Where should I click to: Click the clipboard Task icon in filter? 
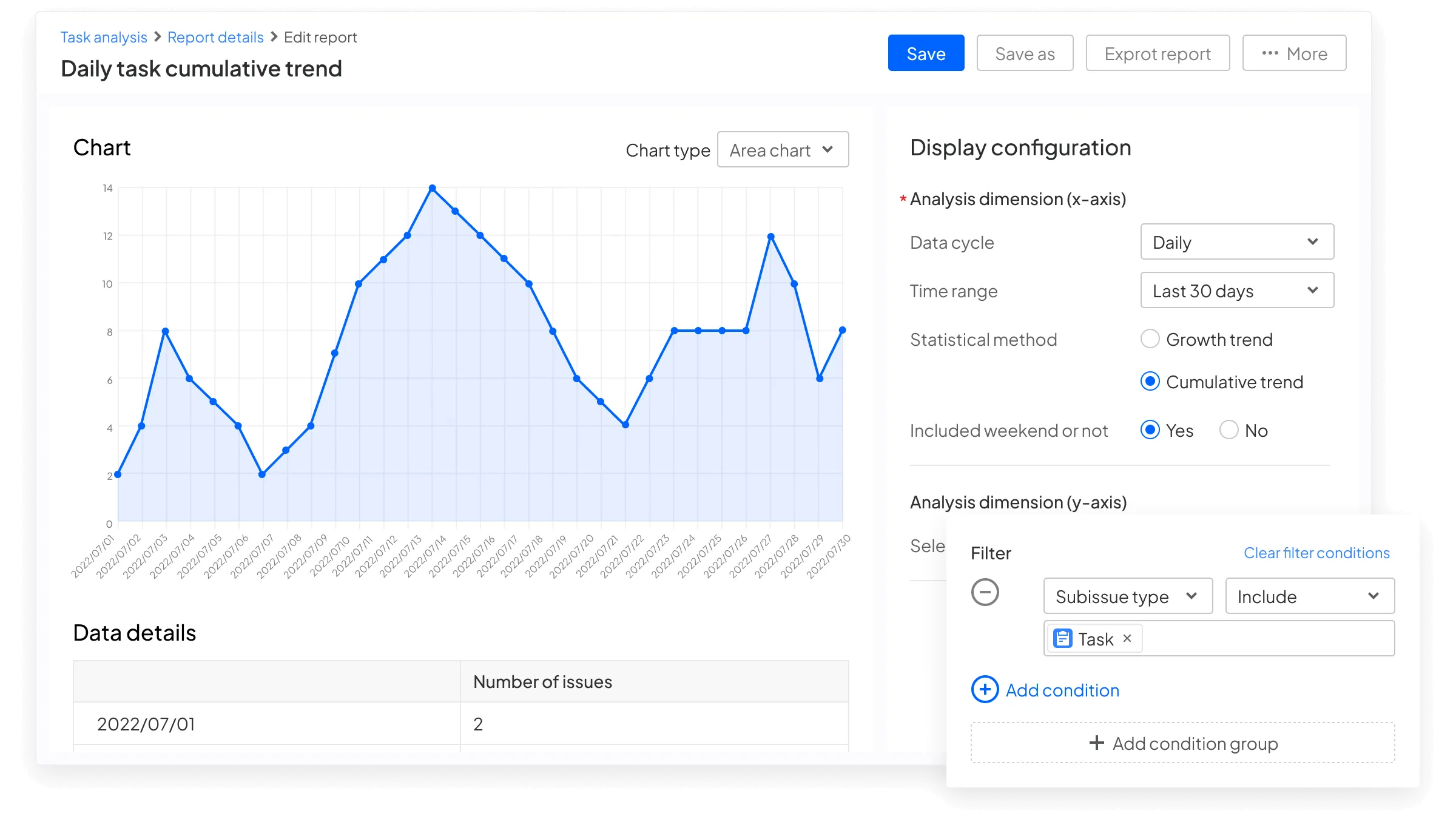[x=1063, y=639]
